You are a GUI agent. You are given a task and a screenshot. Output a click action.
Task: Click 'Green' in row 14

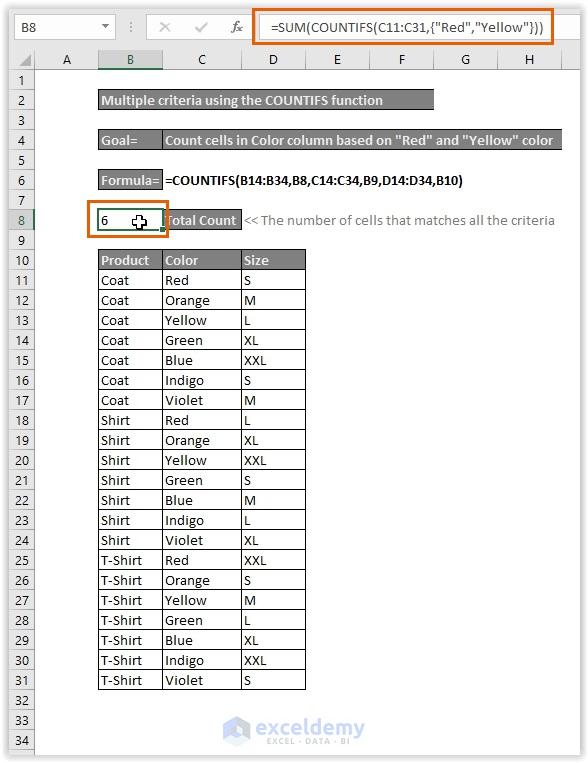coord(202,340)
